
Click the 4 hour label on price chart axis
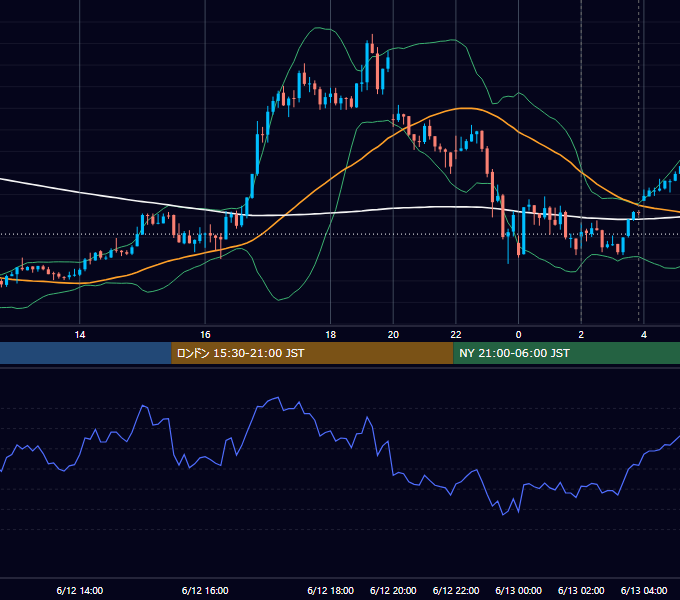coord(644,335)
